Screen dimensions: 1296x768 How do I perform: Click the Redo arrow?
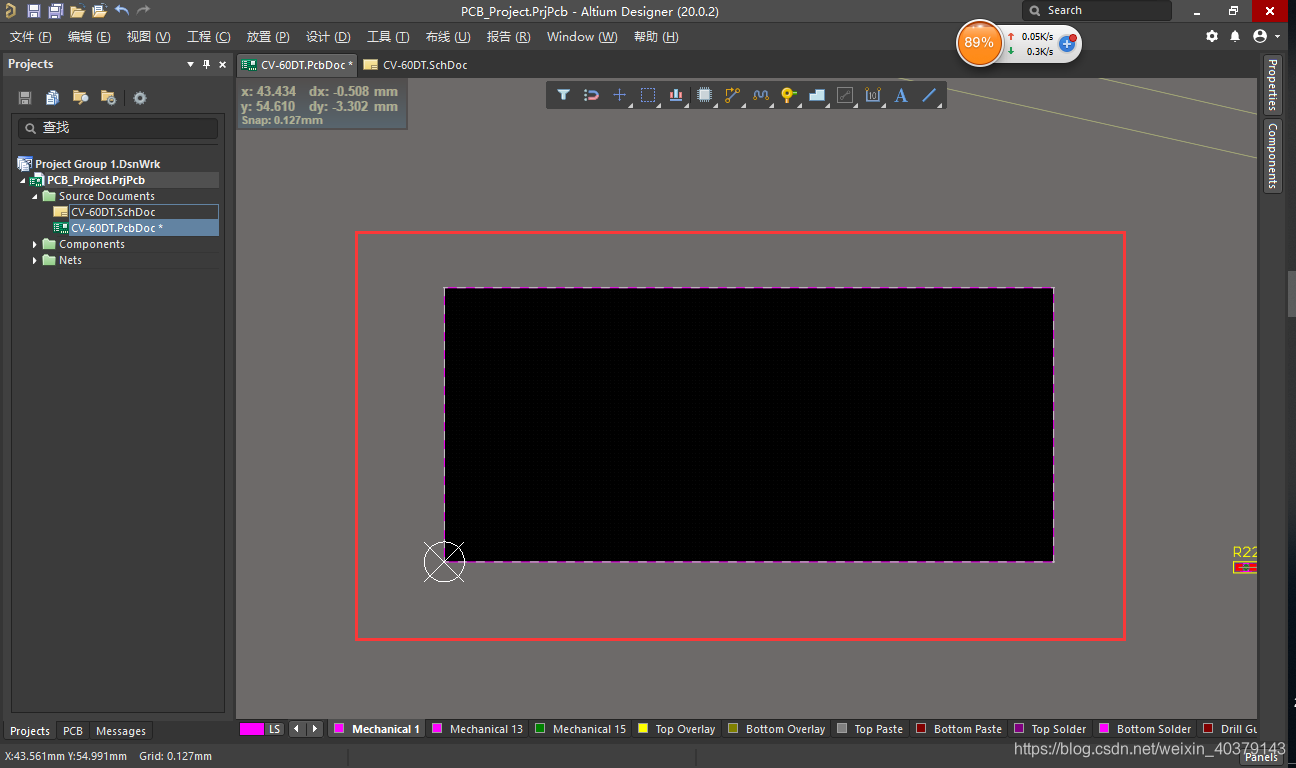(144, 11)
